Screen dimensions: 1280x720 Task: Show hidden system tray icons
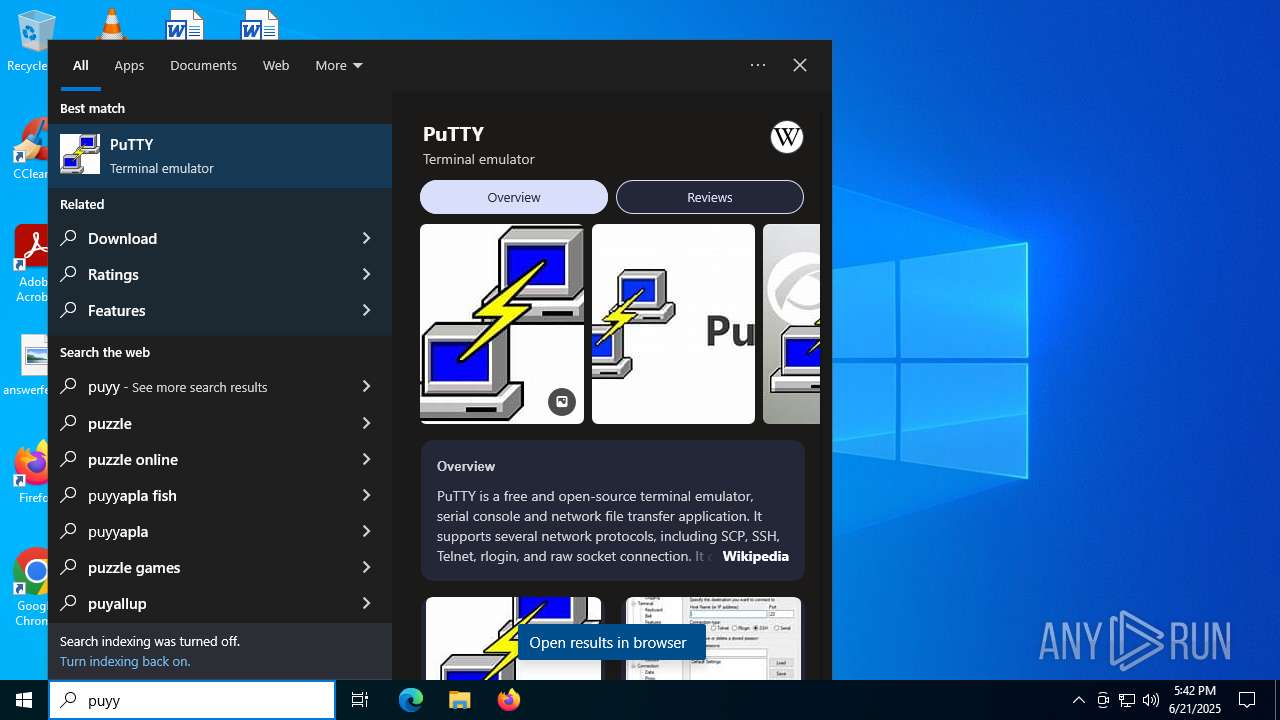coord(1078,700)
